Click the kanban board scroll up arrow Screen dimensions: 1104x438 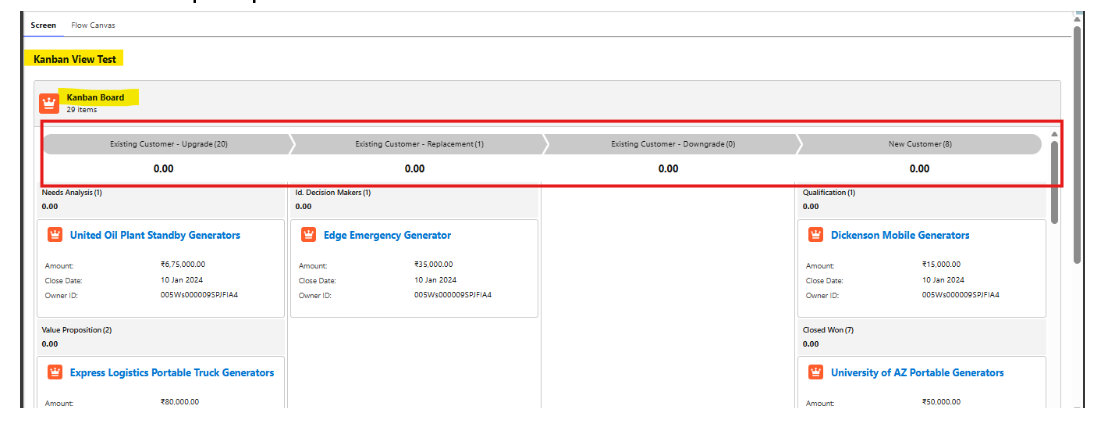click(x=1054, y=134)
